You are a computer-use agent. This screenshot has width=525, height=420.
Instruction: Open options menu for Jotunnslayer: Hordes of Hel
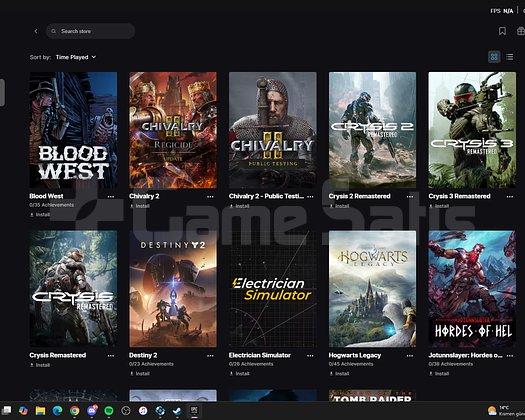510,356
